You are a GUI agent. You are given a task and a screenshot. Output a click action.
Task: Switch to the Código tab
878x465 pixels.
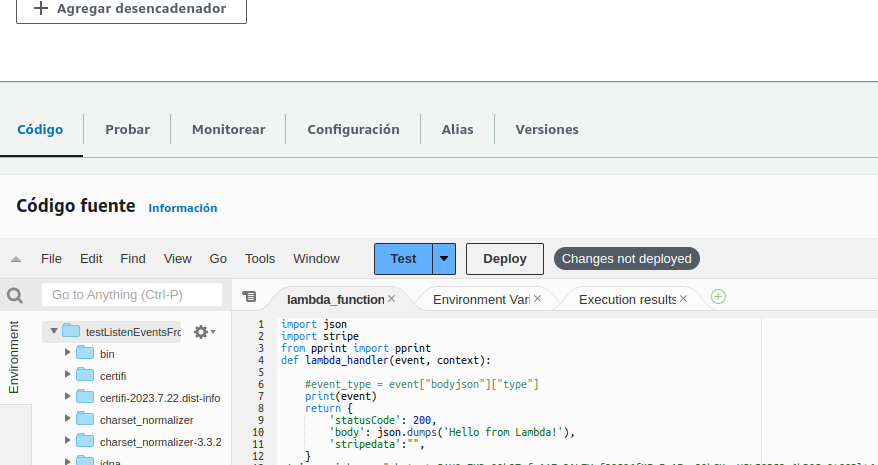click(40, 129)
